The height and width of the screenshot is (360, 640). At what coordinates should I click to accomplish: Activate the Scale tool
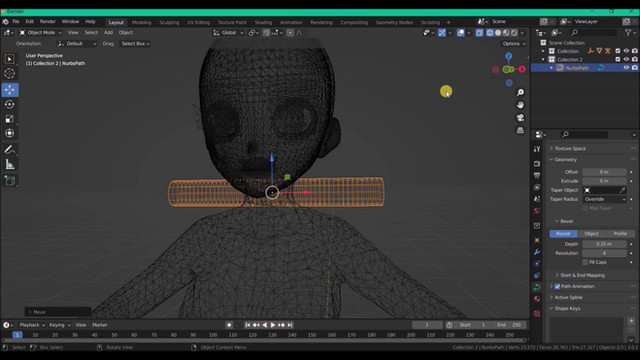pyautogui.click(x=10, y=119)
